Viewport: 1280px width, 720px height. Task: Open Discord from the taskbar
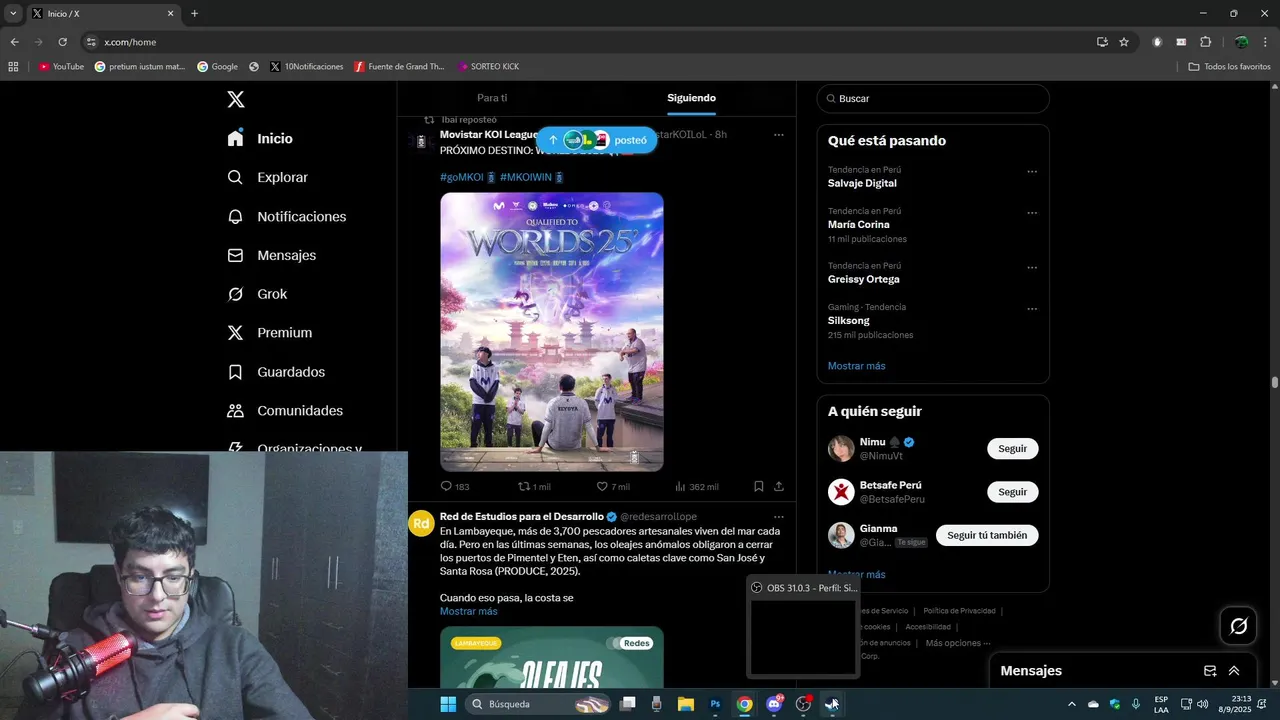point(774,704)
